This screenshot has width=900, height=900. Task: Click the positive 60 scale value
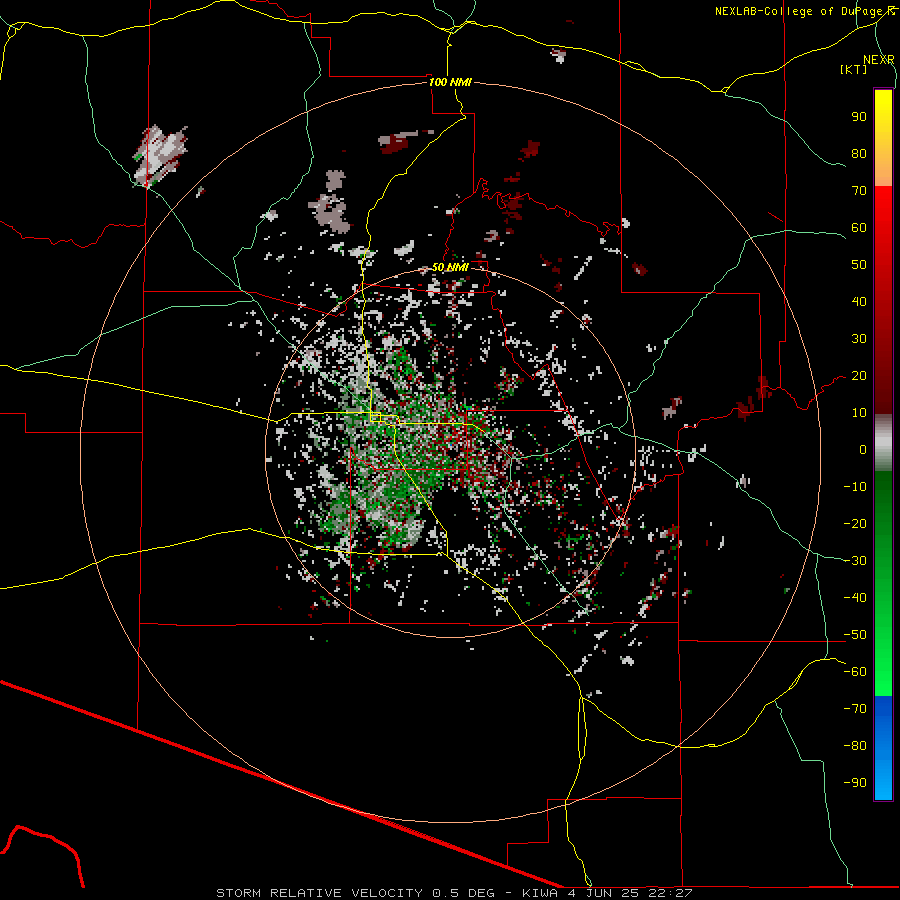(859, 228)
